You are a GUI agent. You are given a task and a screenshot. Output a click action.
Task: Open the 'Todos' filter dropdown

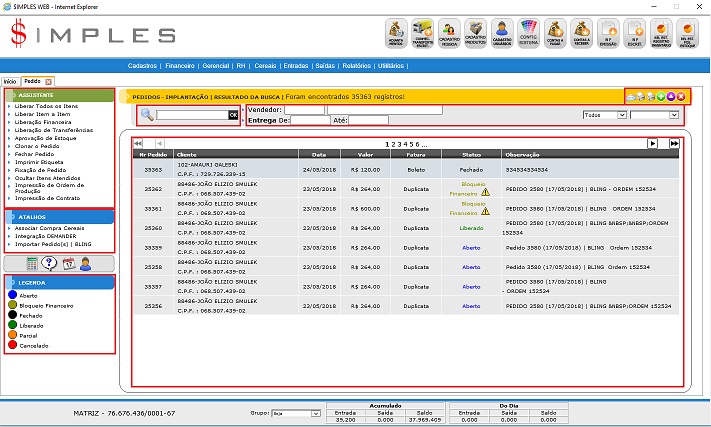tap(604, 115)
